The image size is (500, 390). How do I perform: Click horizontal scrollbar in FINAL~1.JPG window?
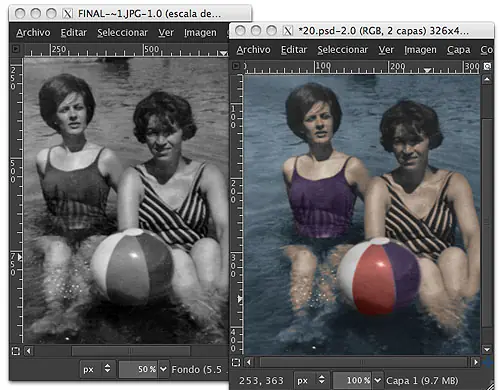[131, 351]
